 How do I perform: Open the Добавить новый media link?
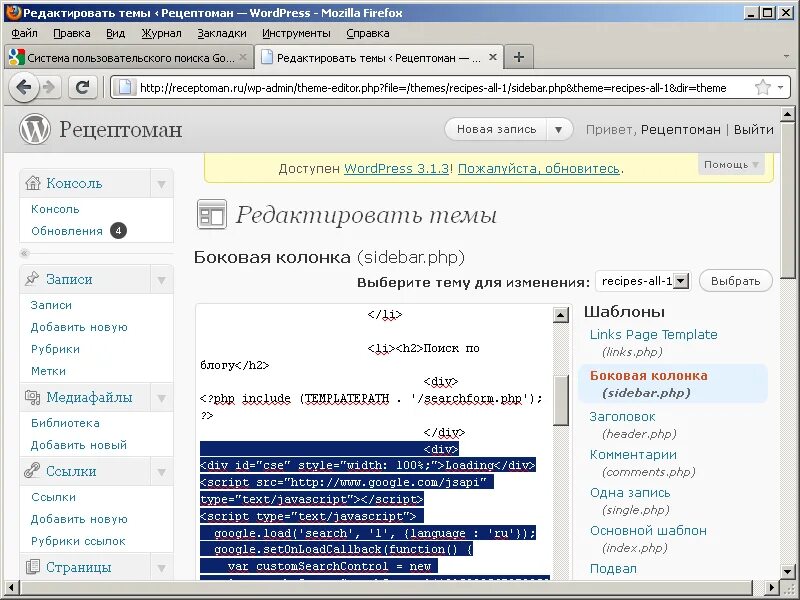[79, 445]
